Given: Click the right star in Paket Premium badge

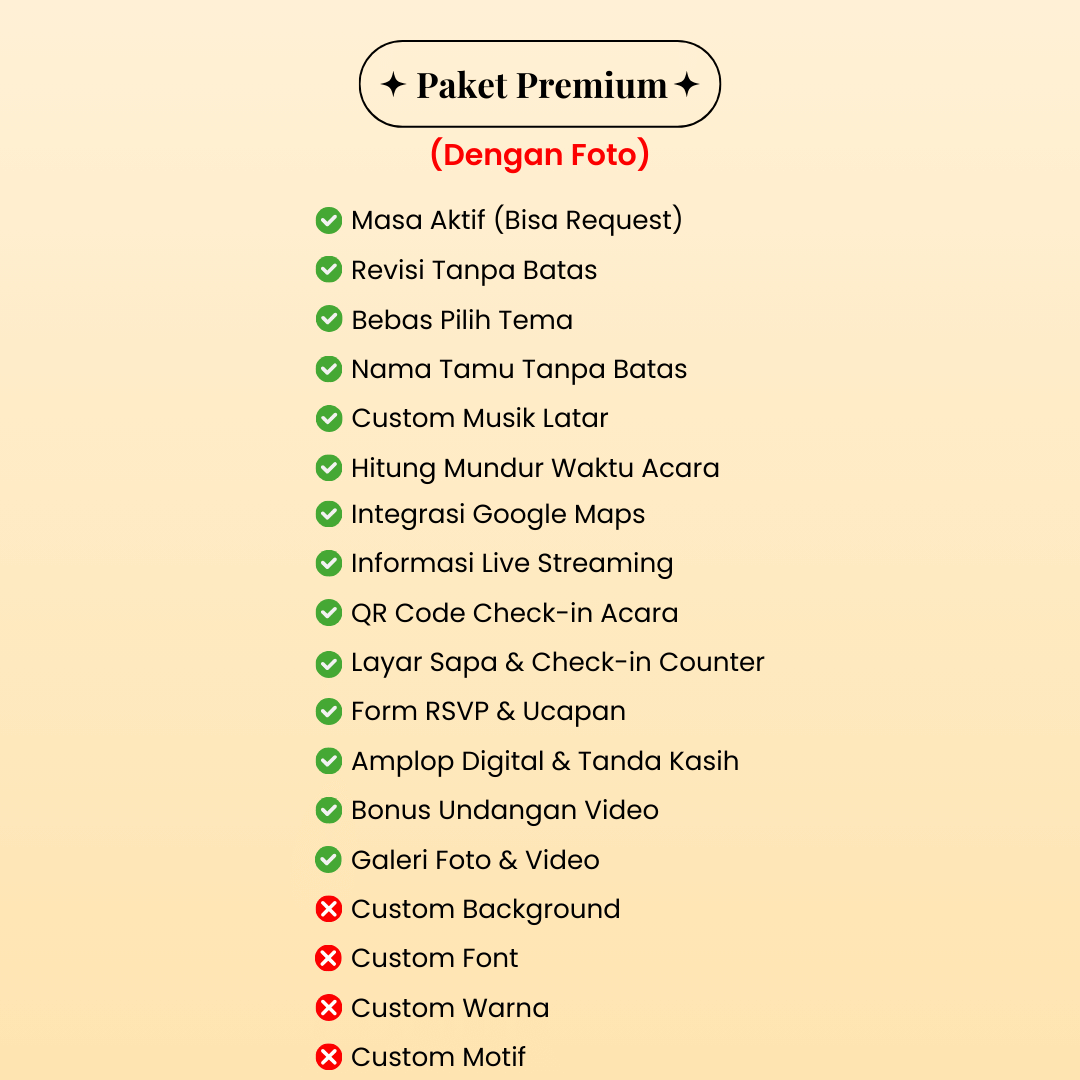Looking at the screenshot, I should point(687,85).
